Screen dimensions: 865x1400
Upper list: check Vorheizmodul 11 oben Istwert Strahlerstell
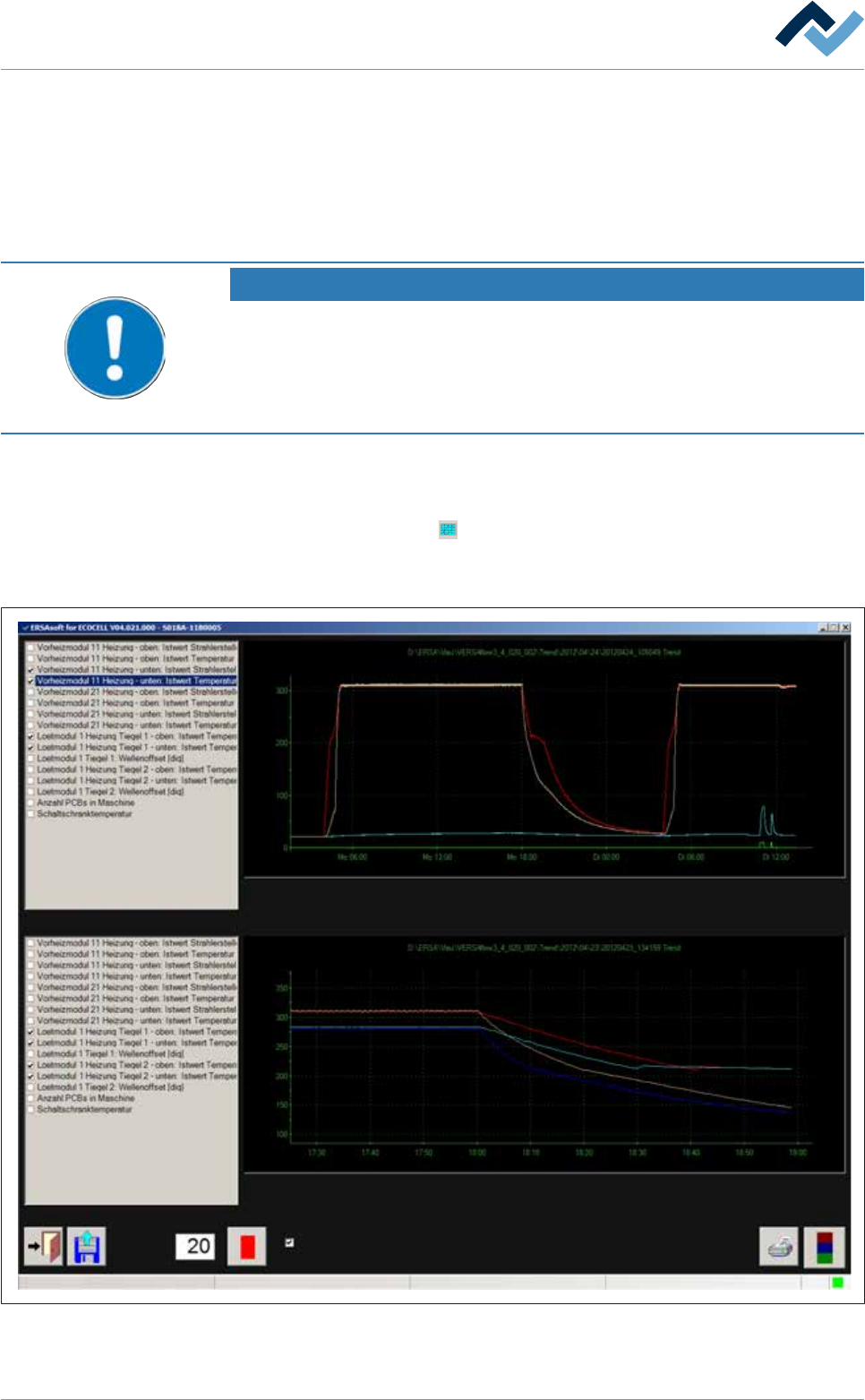(x=31, y=647)
